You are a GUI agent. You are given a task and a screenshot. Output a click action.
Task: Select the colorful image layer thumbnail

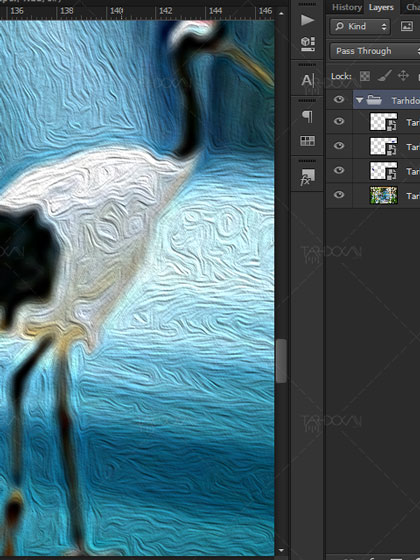[383, 195]
